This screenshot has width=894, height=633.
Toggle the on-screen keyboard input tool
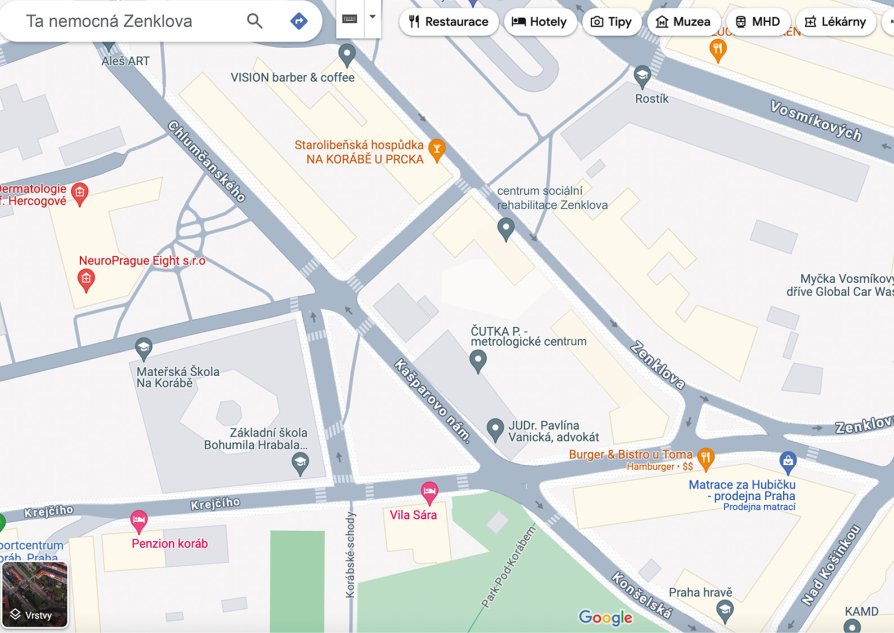point(350,19)
